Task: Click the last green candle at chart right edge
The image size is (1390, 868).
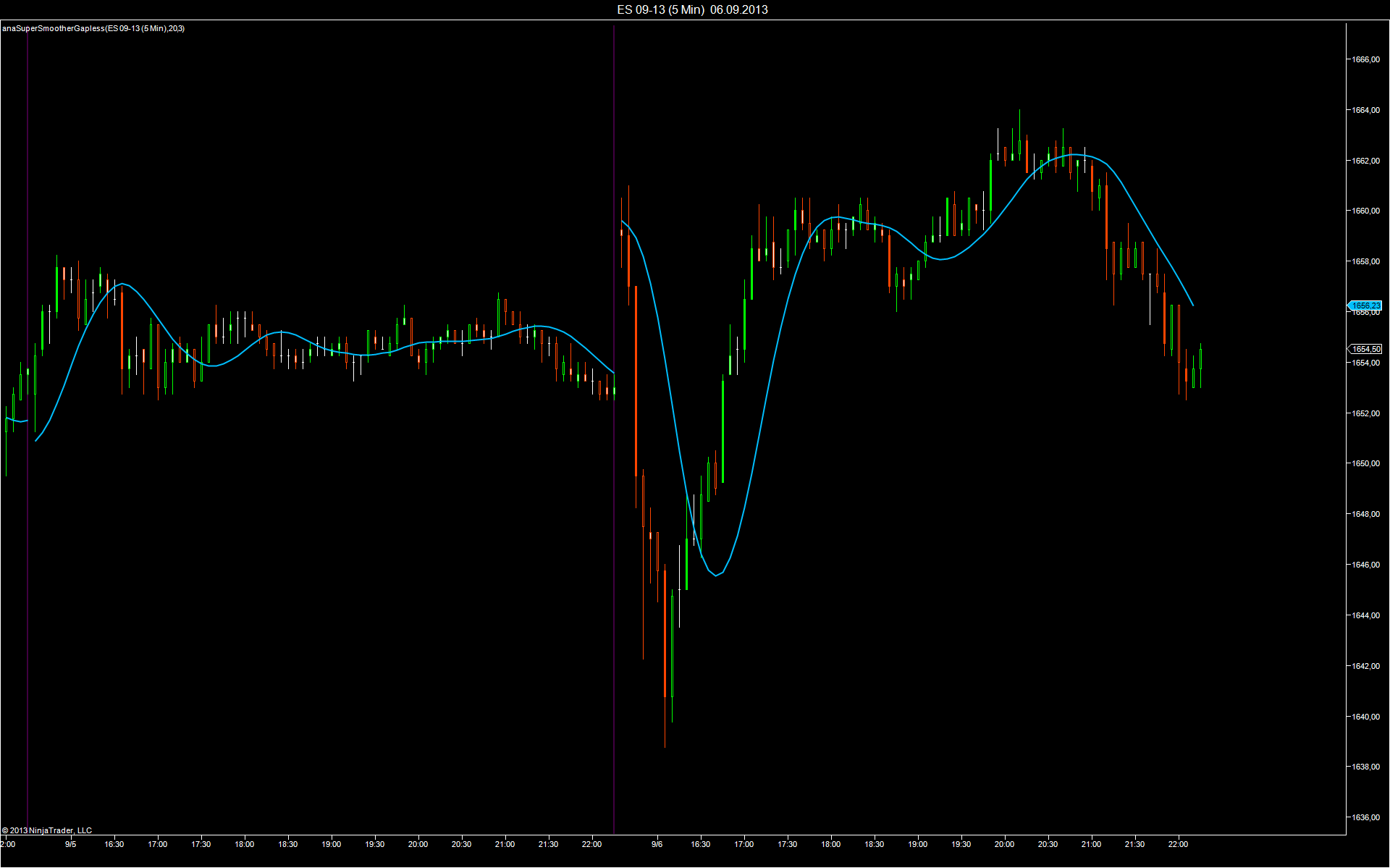Action: (x=1200, y=365)
